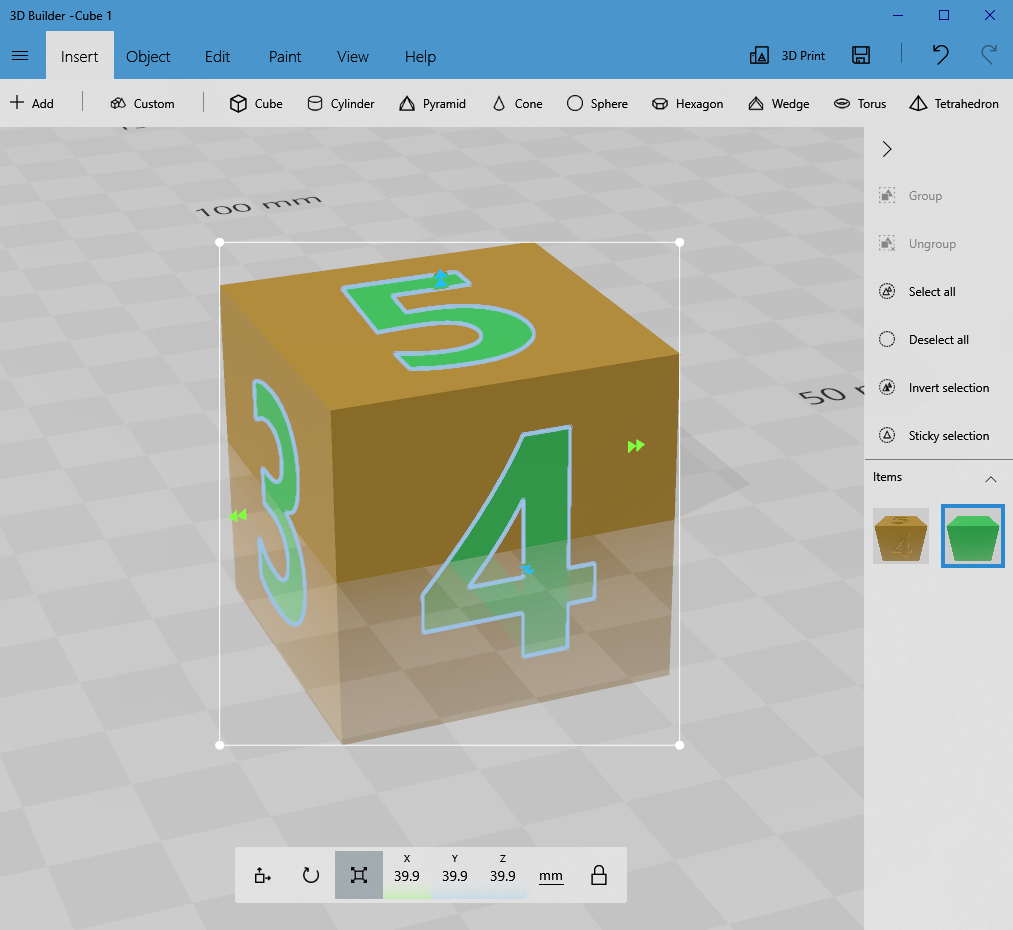Save the model with the floppy icon
1013x930 pixels.
[x=861, y=56]
